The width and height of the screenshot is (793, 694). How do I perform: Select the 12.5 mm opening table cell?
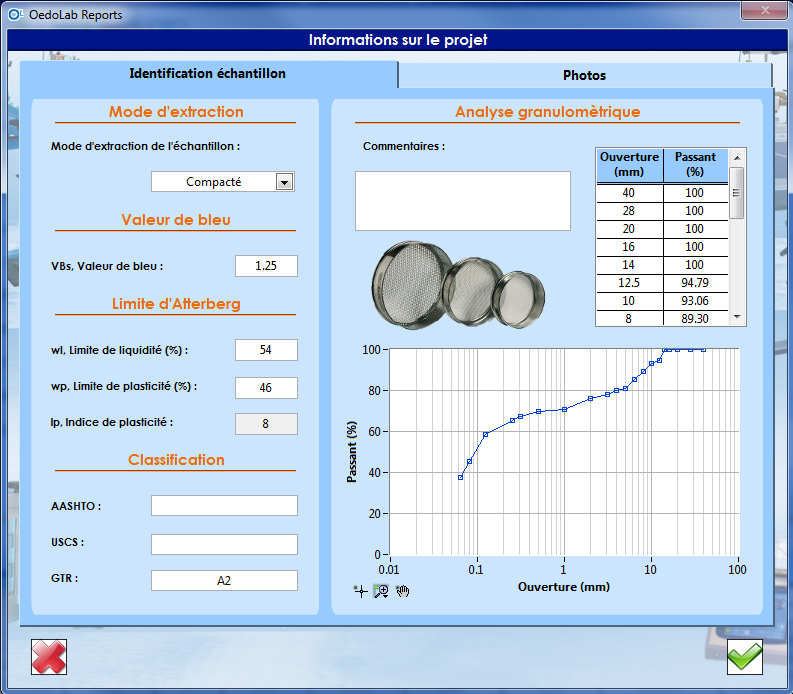point(629,283)
